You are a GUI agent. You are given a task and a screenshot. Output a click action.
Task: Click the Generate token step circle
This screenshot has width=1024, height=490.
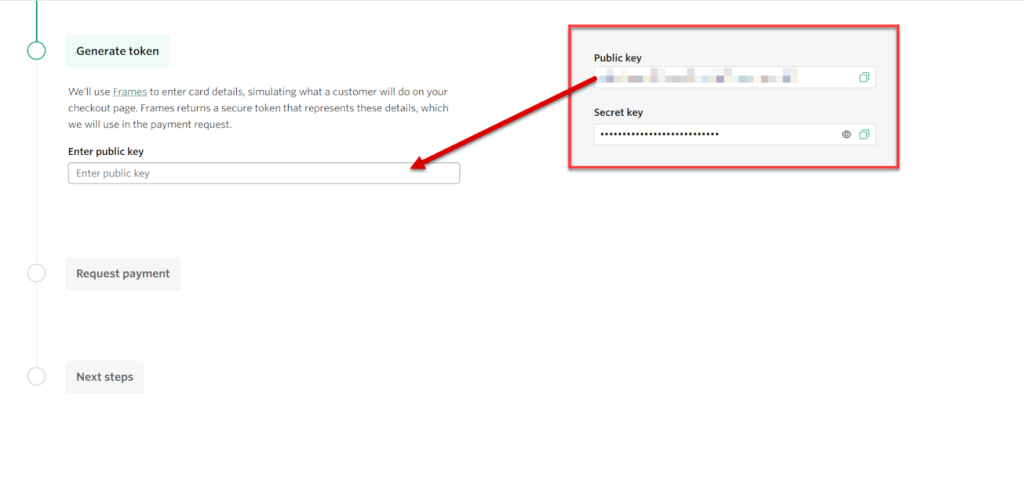click(36, 51)
